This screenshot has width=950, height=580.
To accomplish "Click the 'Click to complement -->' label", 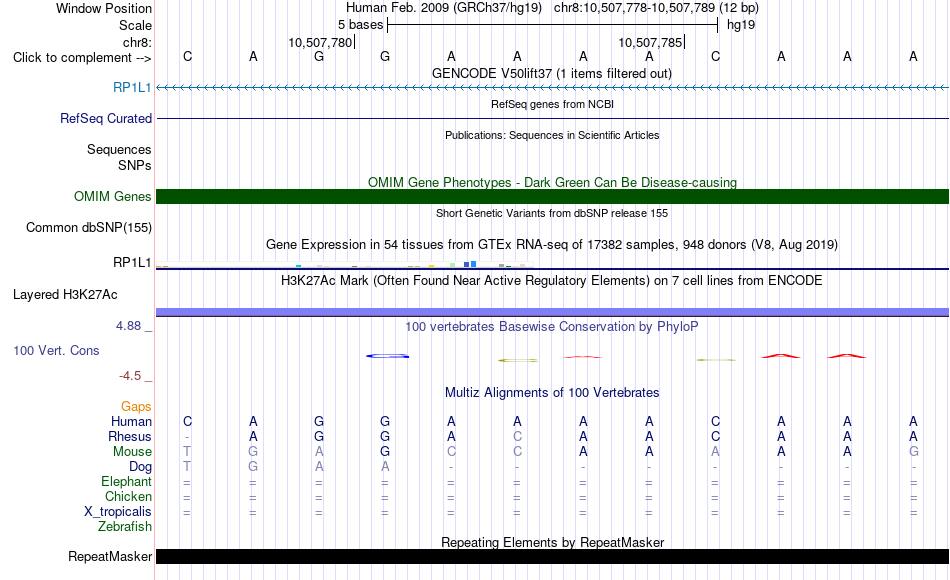I will tap(82, 58).
